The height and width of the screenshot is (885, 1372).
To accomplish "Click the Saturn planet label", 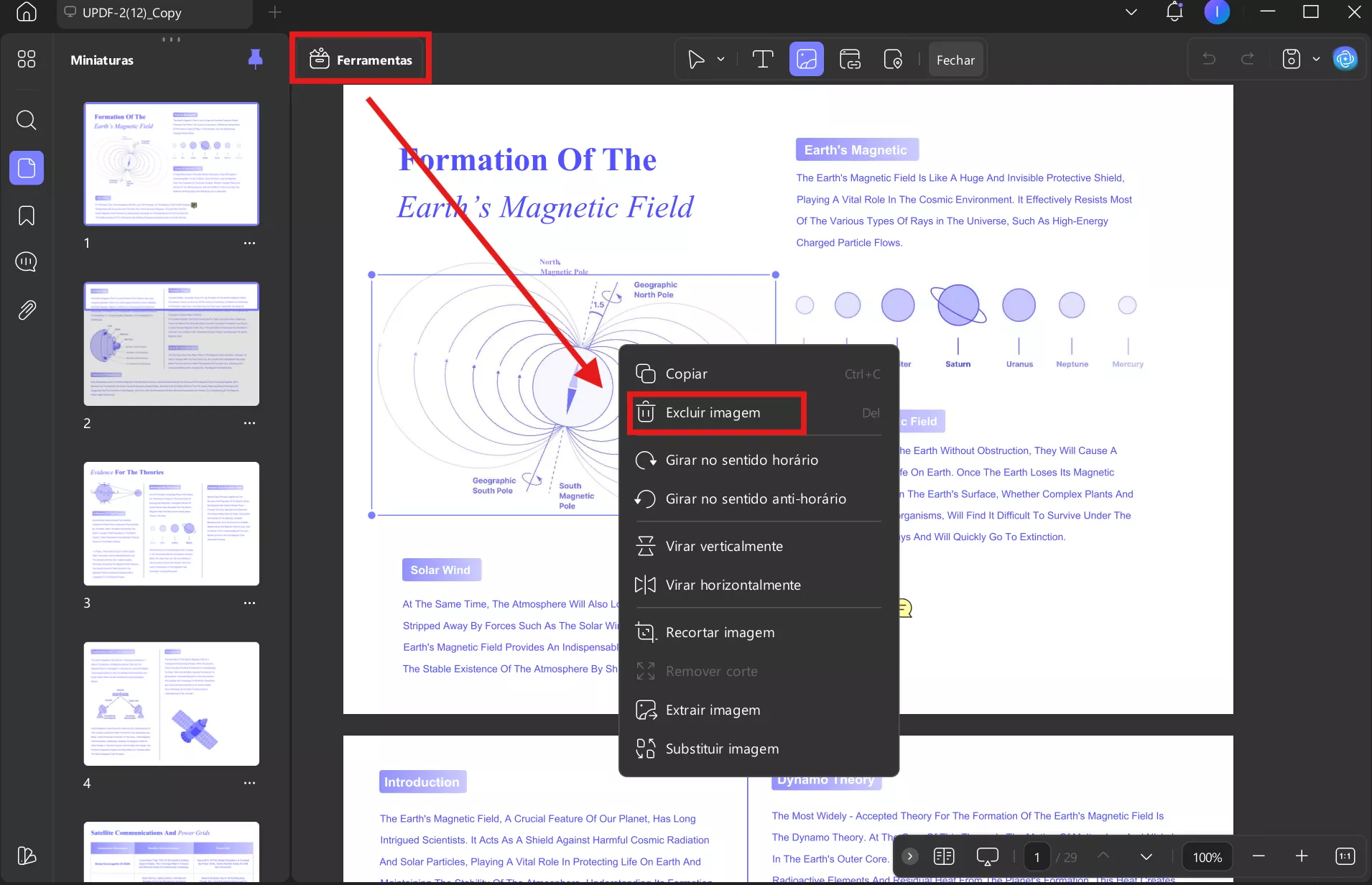I will point(958,364).
